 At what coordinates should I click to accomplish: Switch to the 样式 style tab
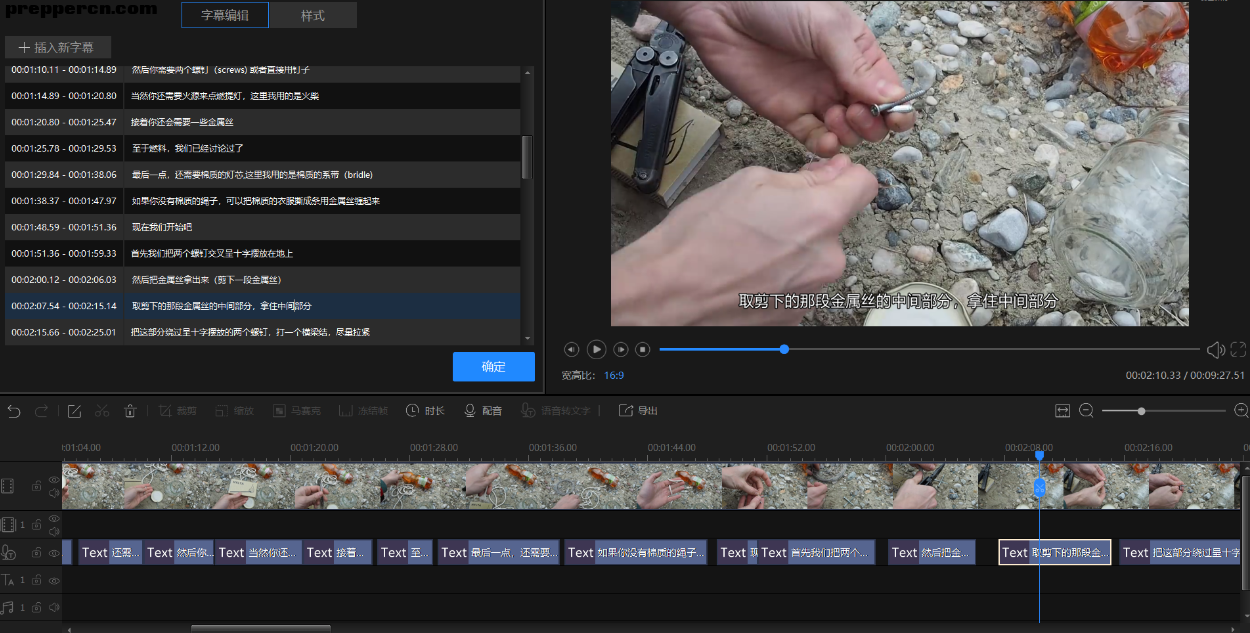[313, 16]
